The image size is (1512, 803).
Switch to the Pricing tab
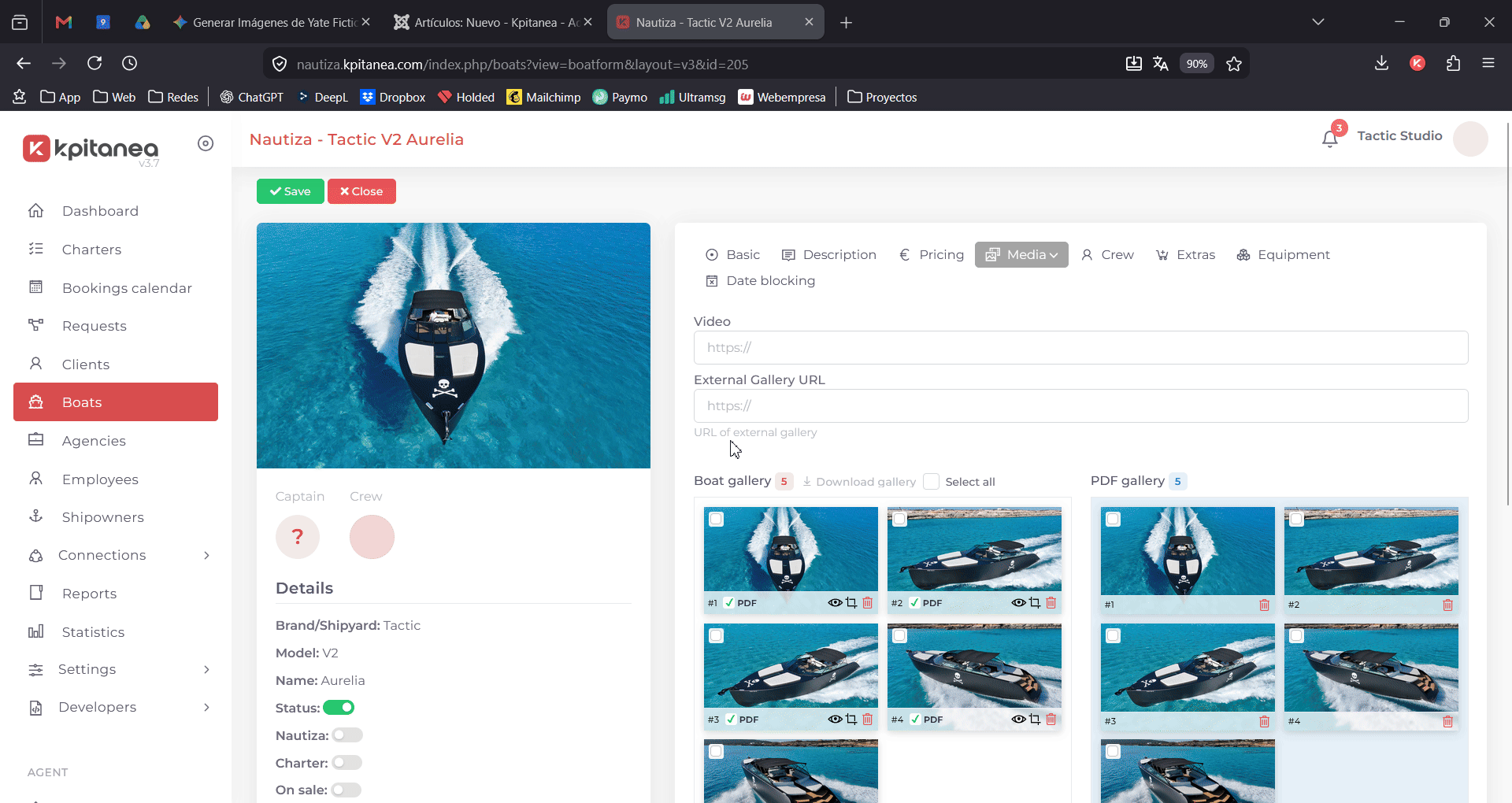point(932,254)
